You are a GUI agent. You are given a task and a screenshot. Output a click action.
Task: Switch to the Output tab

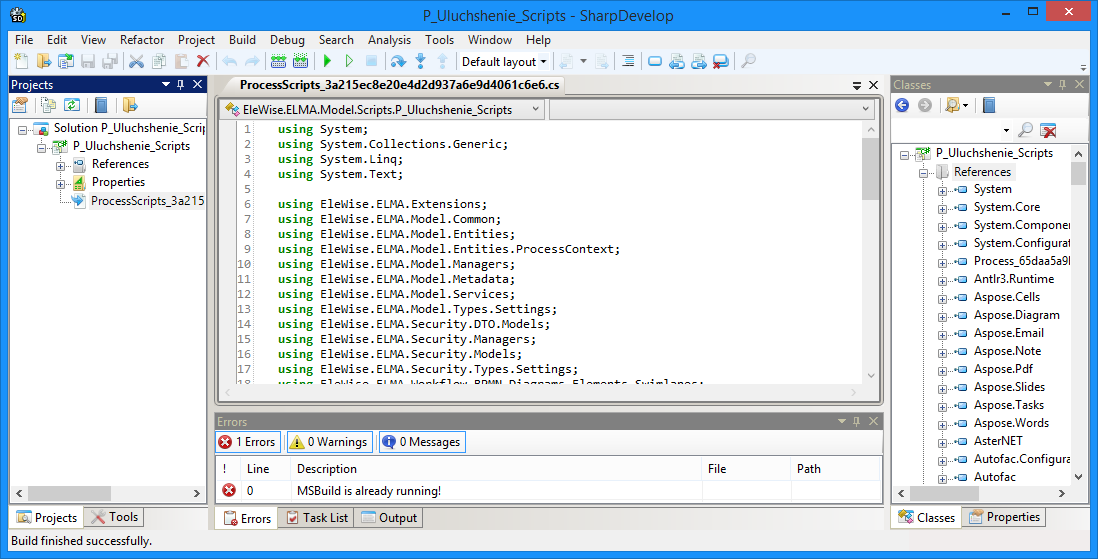click(x=389, y=518)
